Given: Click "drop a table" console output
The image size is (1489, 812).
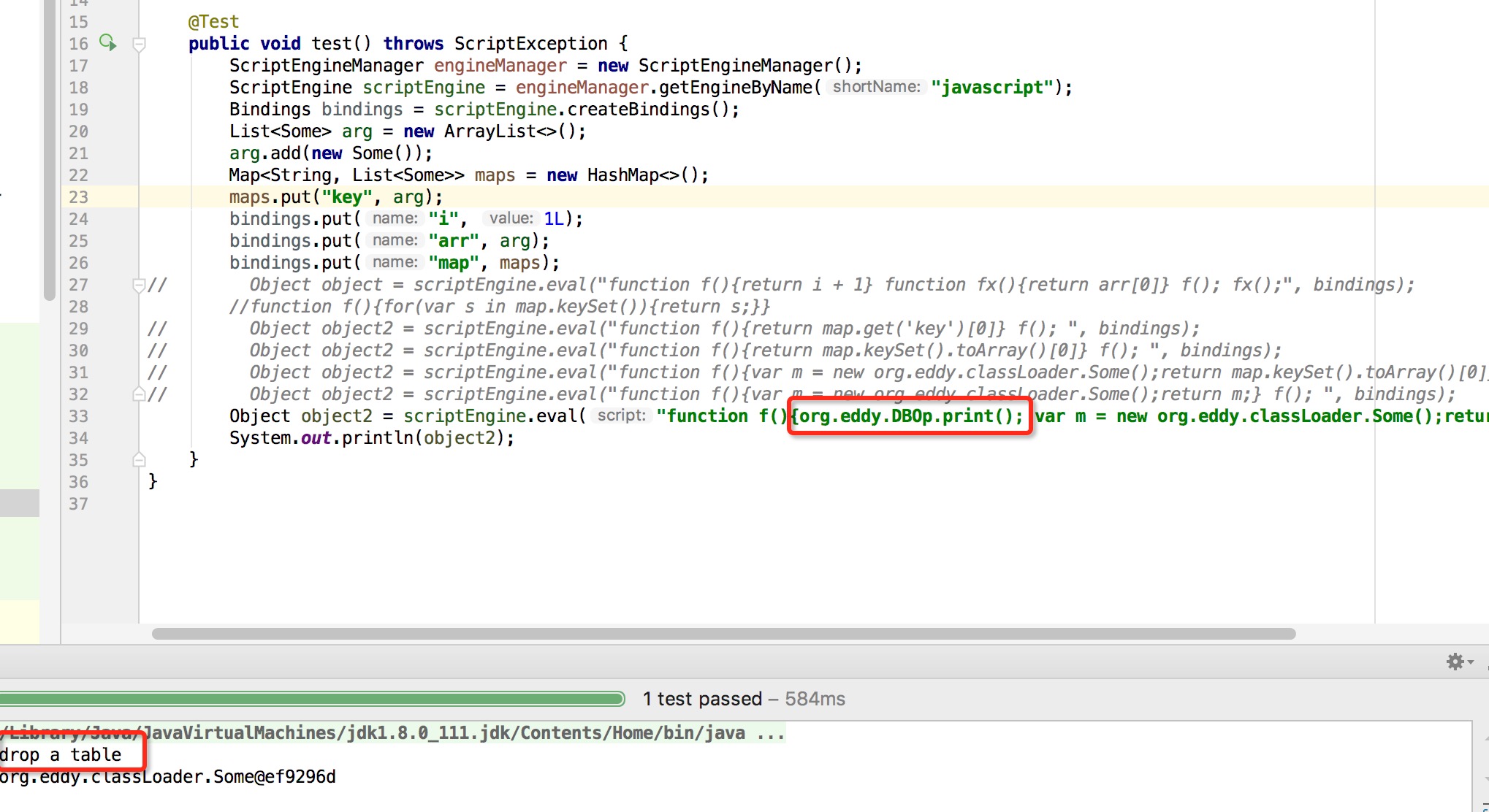Looking at the screenshot, I should 61,755.
